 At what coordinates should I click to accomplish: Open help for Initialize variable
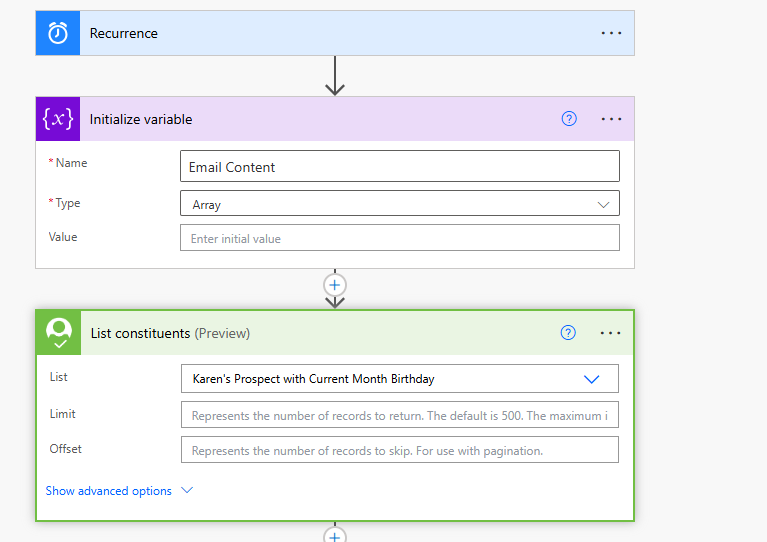[x=569, y=119]
